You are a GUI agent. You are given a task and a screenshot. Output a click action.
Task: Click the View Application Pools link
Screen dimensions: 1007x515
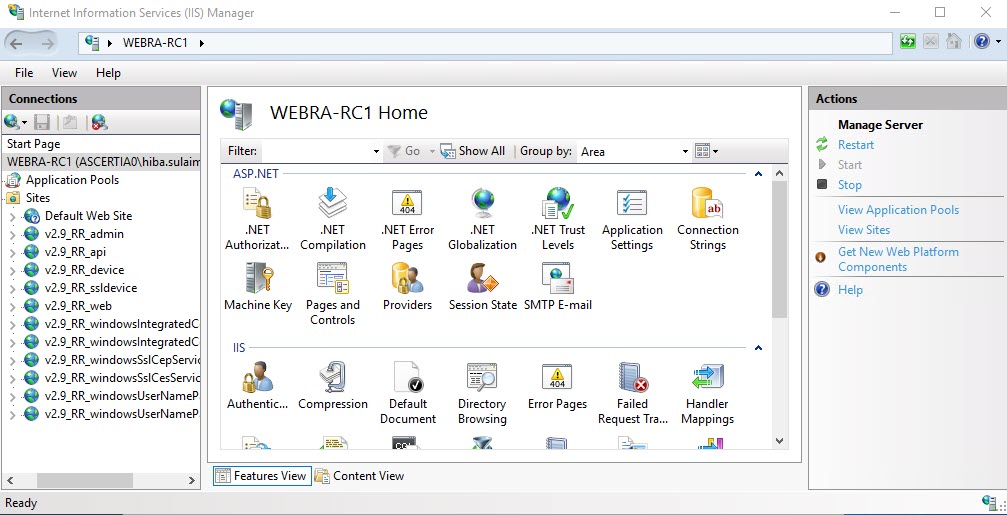(898, 210)
